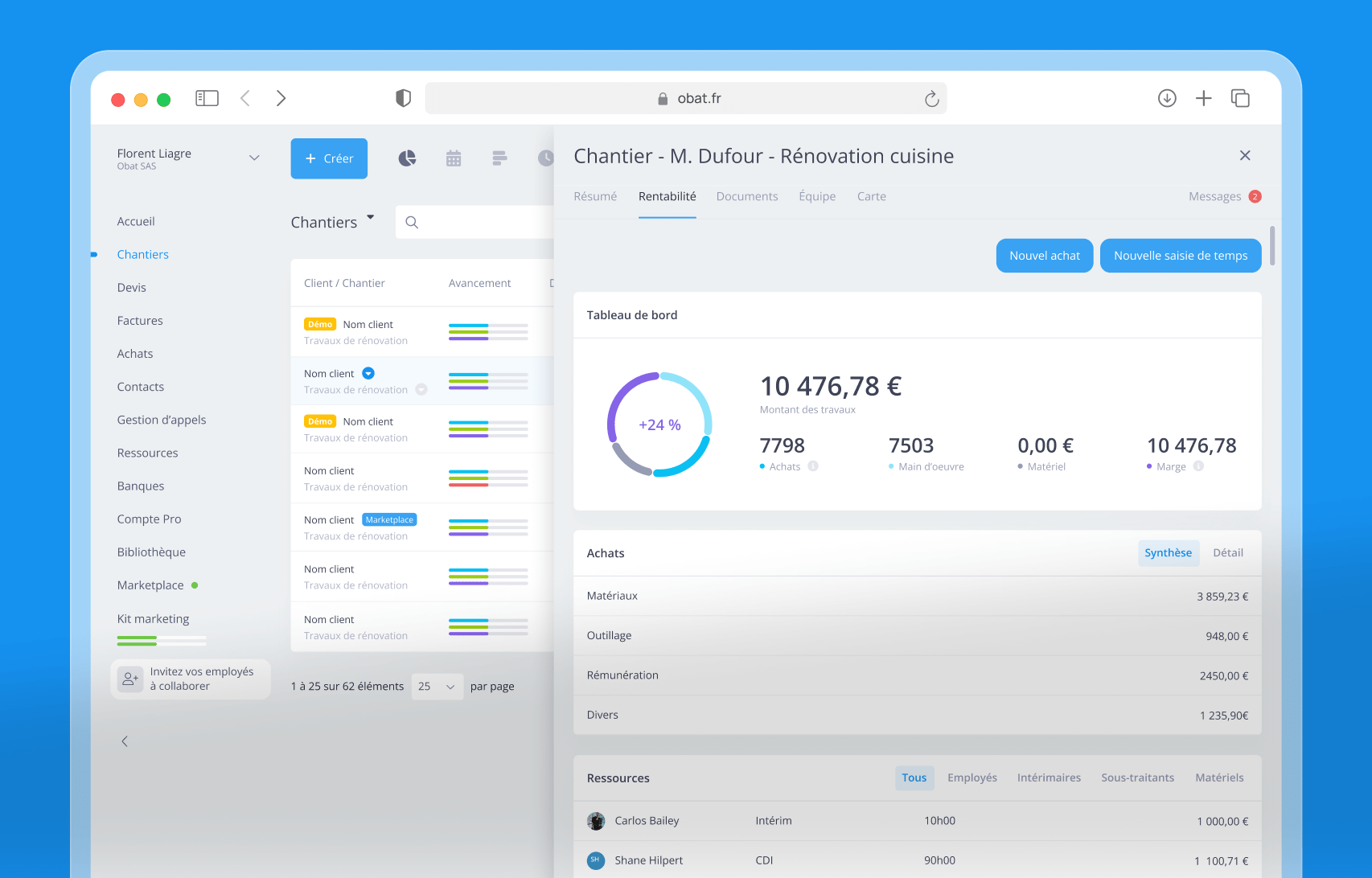Click the info icon beside Achats
1372x878 pixels.
click(x=813, y=466)
